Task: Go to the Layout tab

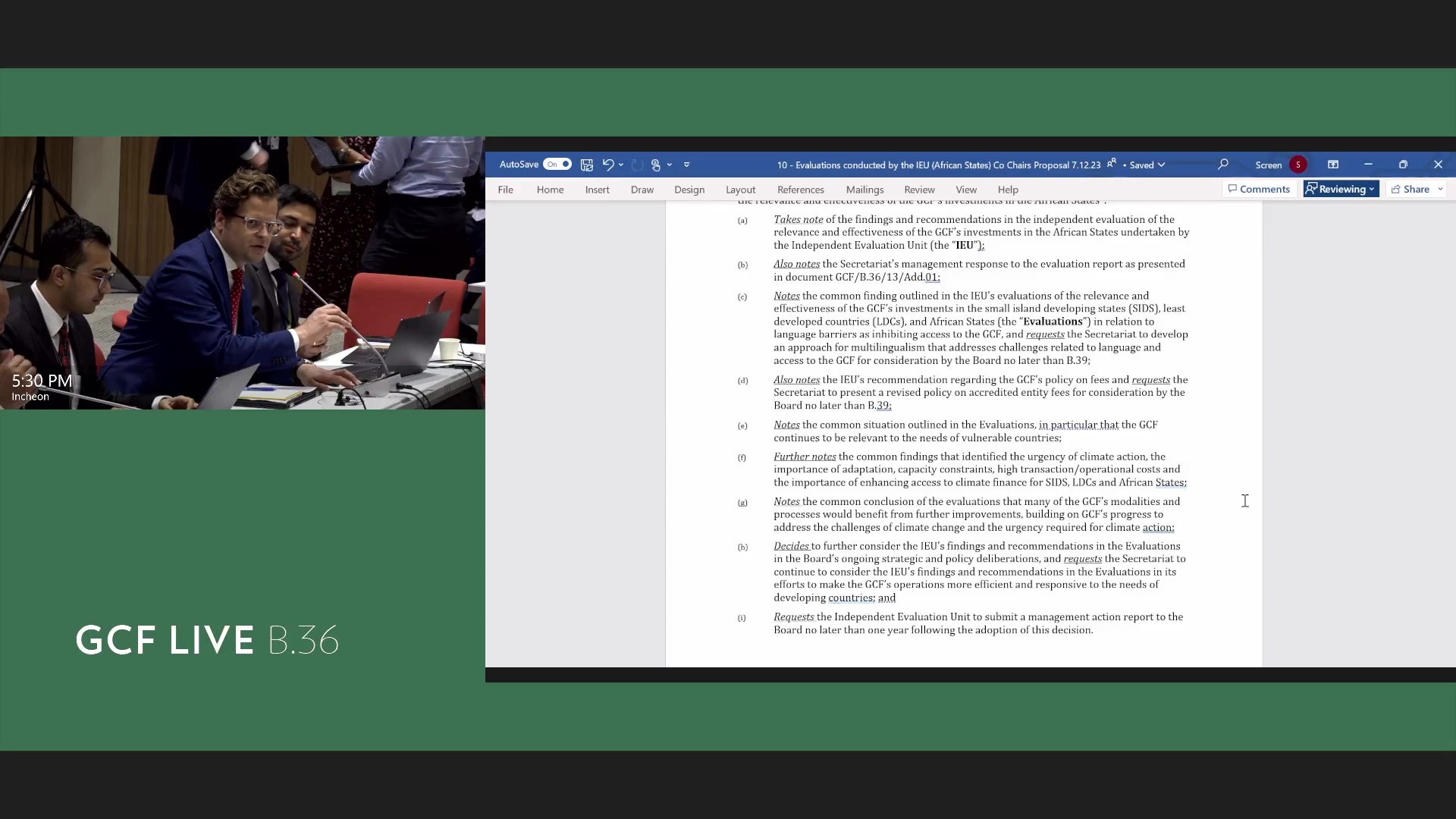Action: 741,190
